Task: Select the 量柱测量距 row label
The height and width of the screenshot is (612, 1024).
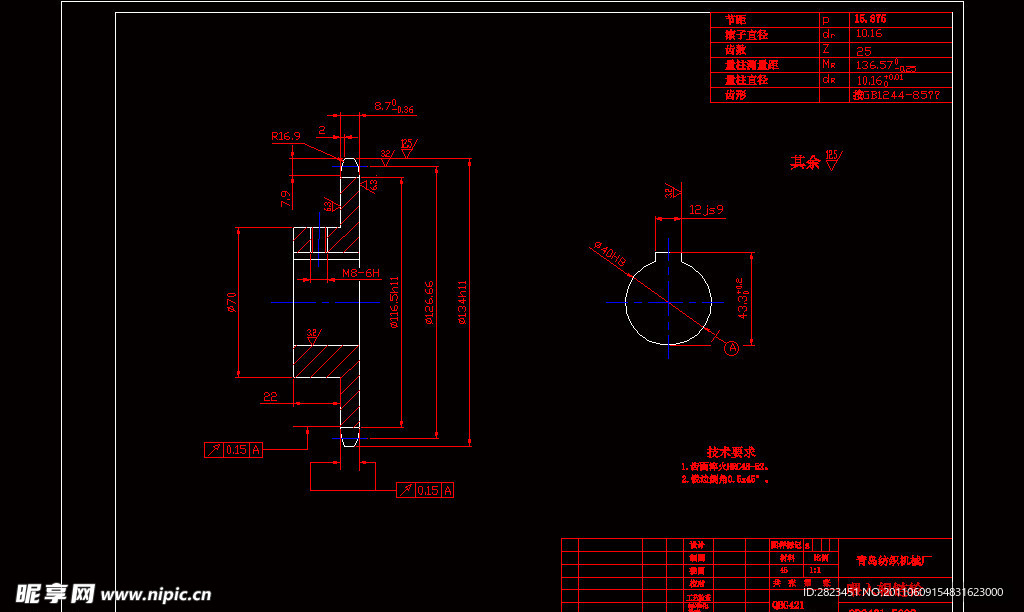Action: pyautogui.click(x=752, y=65)
